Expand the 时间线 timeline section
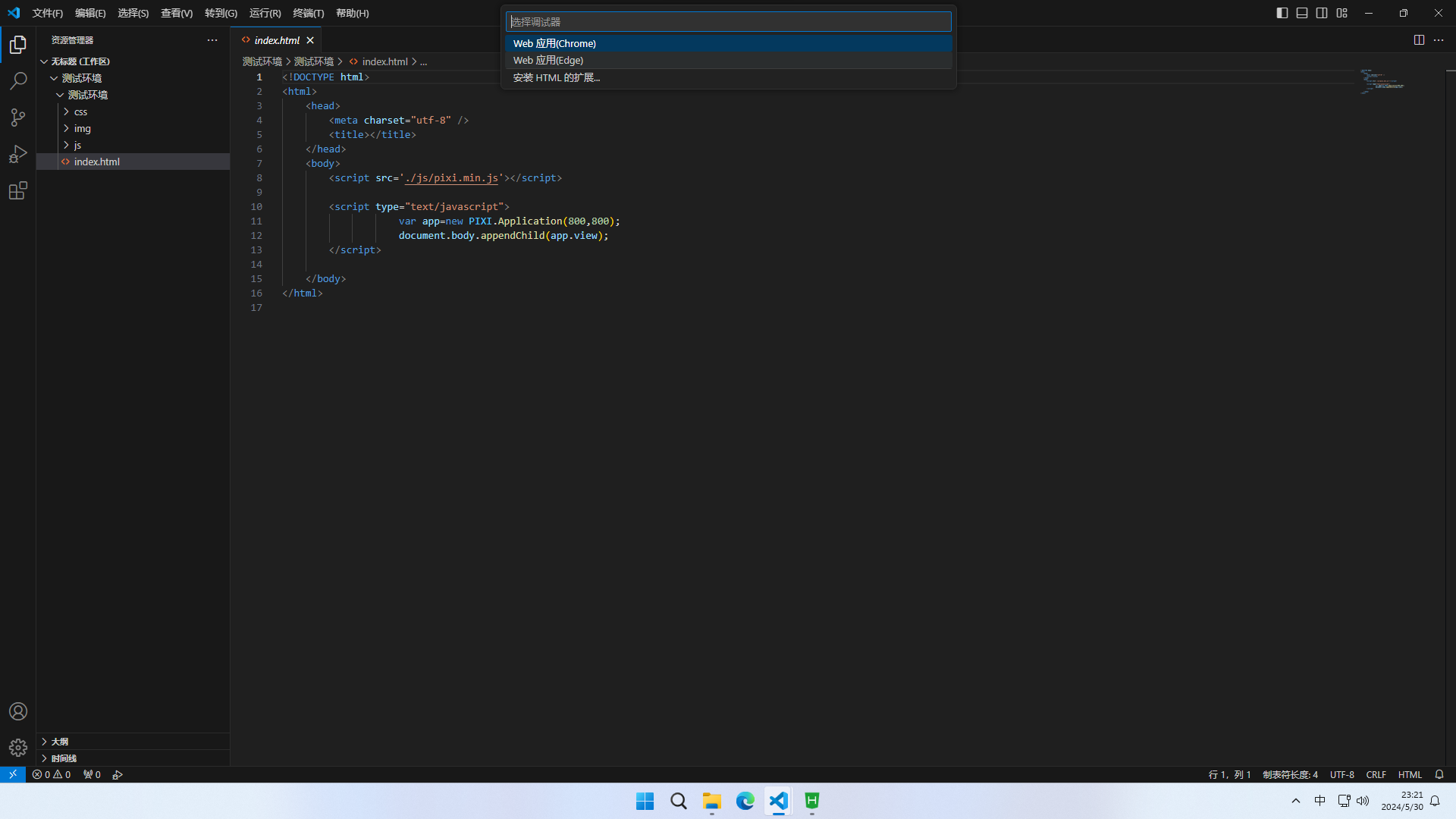The image size is (1456, 819). 64,758
